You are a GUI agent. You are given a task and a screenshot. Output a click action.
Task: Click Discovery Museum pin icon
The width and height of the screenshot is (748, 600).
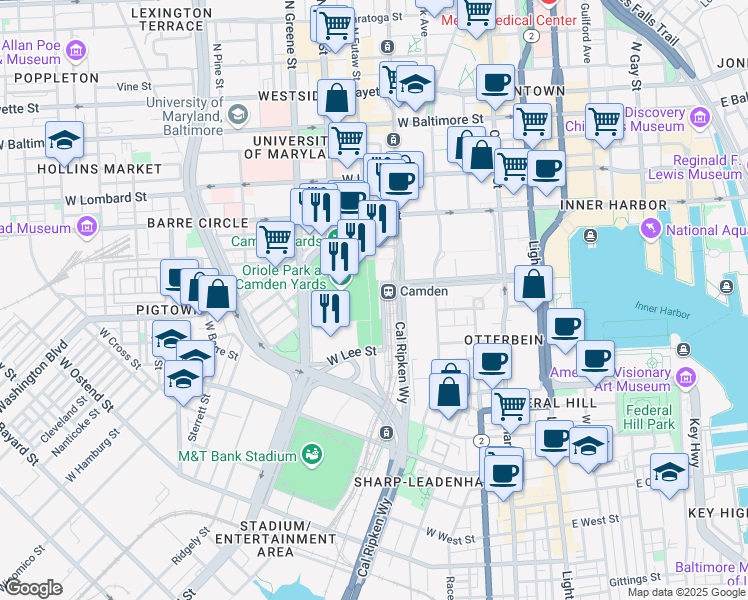(x=700, y=117)
